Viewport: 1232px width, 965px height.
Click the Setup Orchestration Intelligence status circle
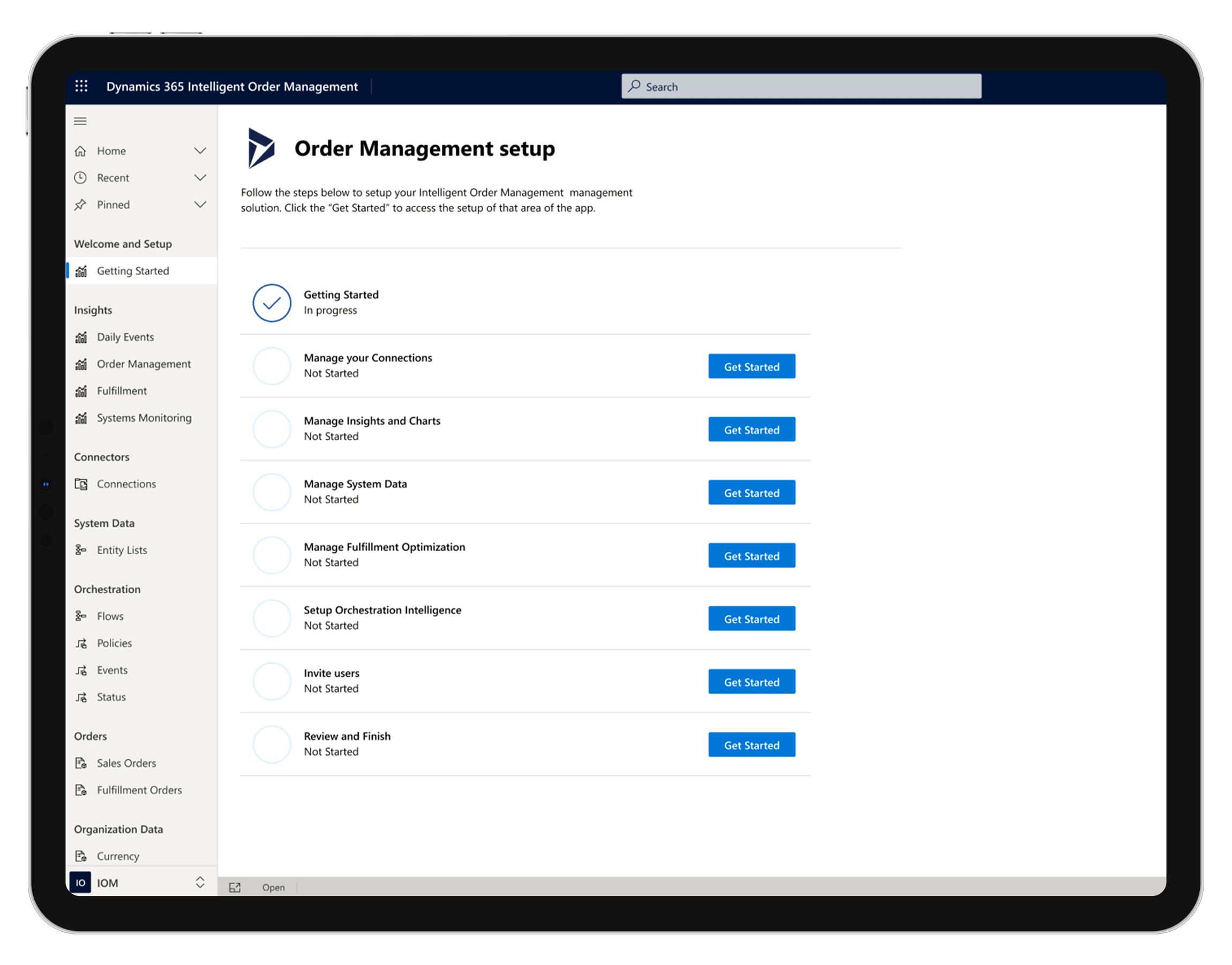272,618
